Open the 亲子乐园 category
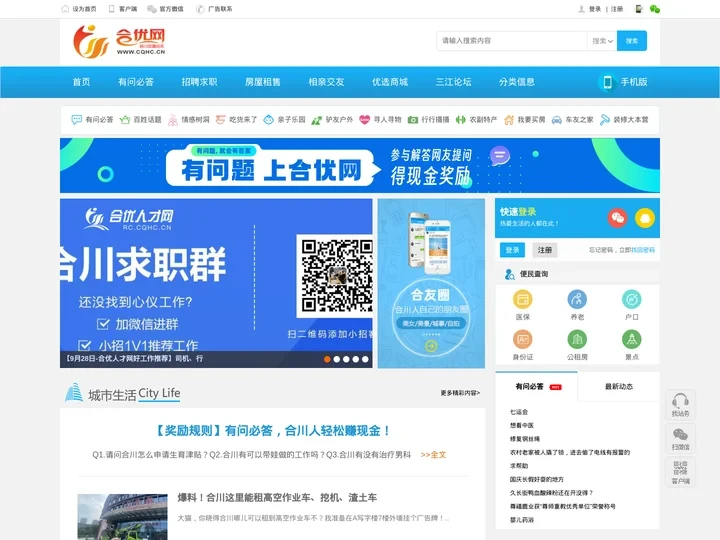720x540 pixels. (x=284, y=120)
